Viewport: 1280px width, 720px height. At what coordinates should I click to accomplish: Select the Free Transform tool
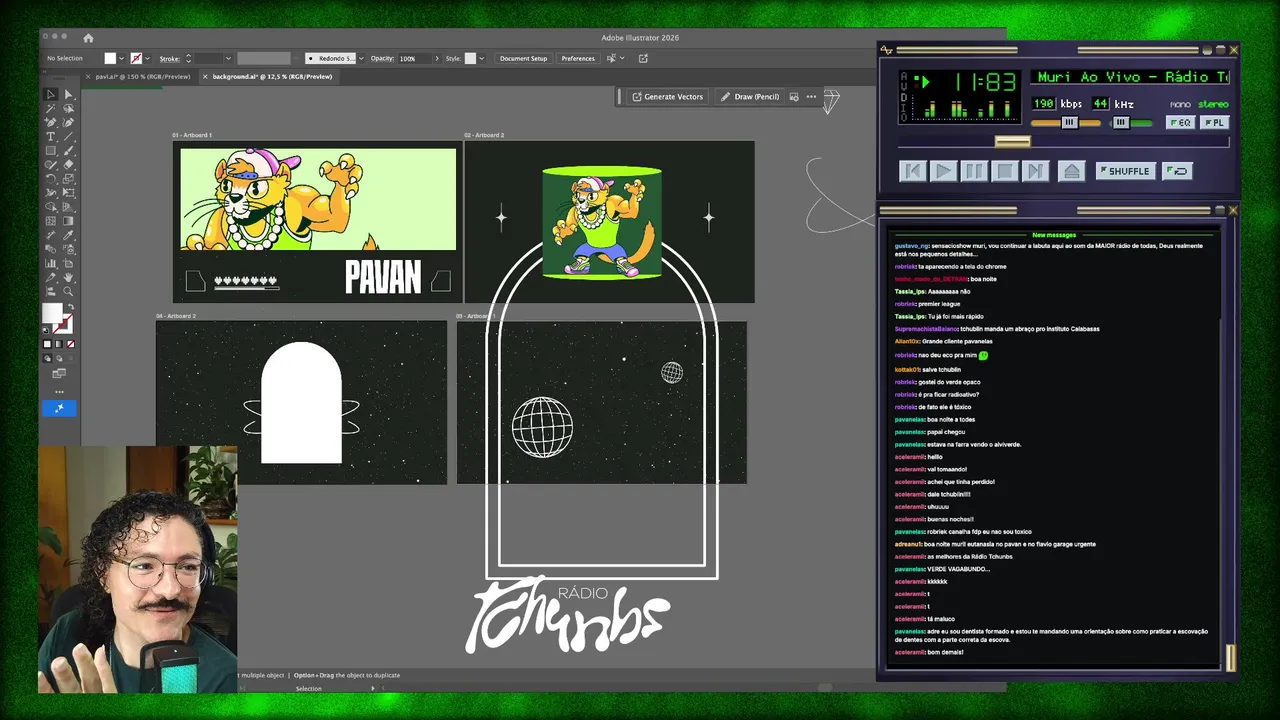(x=69, y=193)
